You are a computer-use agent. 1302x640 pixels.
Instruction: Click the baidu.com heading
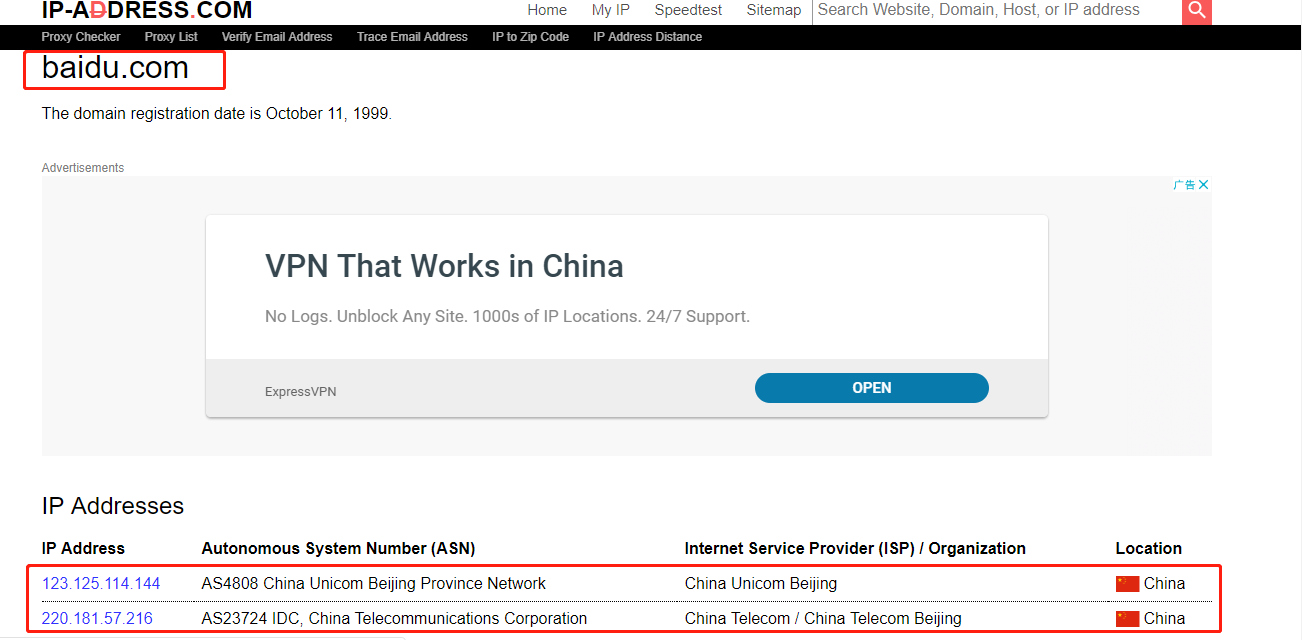(115, 68)
